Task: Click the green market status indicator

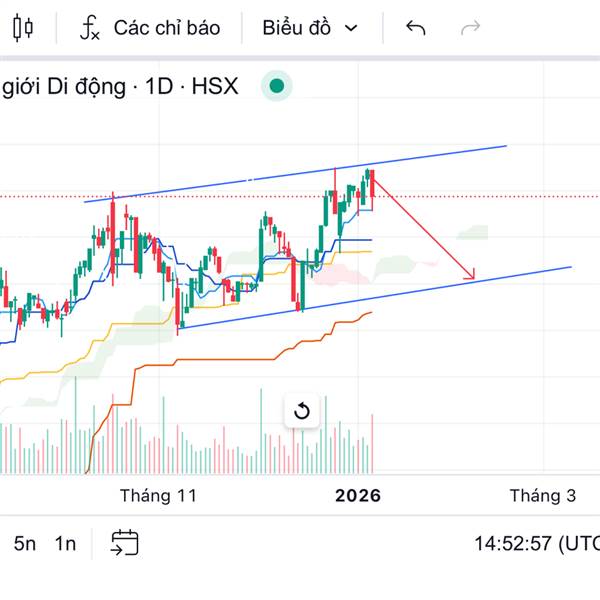Action: point(277,86)
